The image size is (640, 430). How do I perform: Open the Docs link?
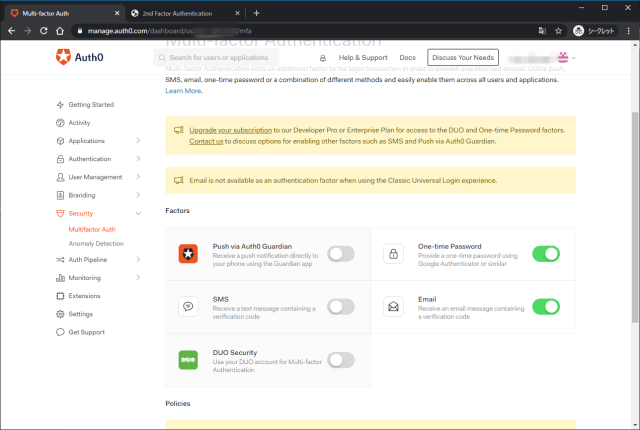click(x=407, y=58)
